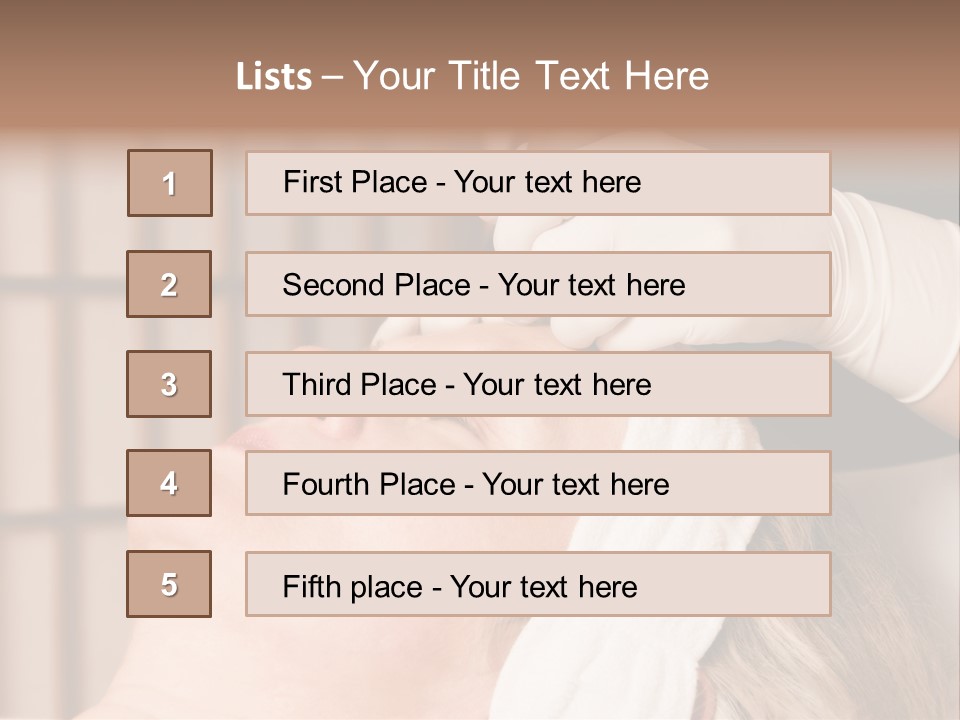Screen dimensions: 960x720
Task: Click the word 'Fourth' in list
Action: tap(327, 484)
